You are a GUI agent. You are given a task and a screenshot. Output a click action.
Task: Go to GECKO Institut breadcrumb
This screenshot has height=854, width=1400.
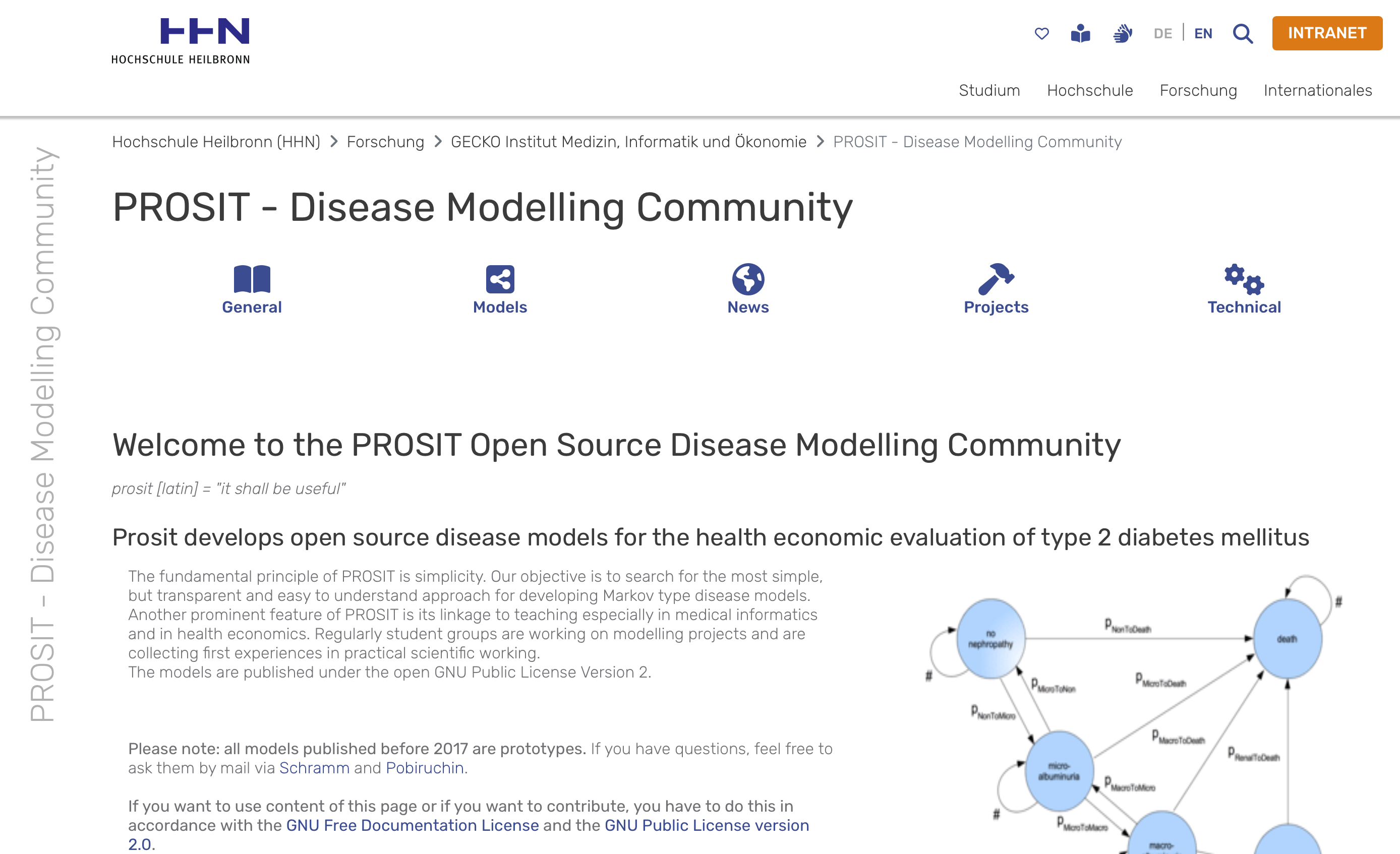coord(628,141)
